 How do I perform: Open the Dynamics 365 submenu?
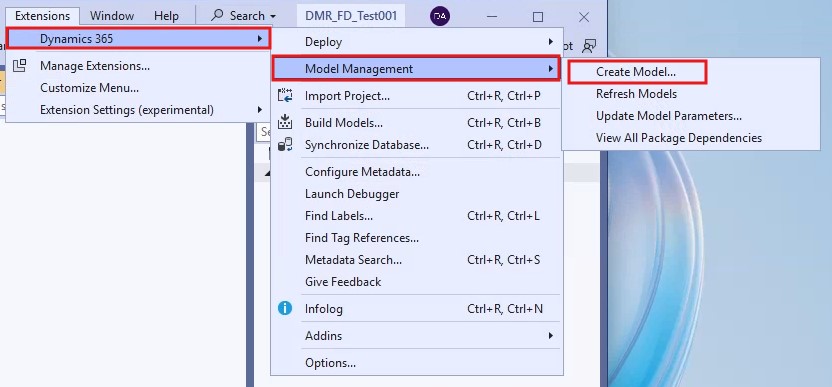coord(139,39)
